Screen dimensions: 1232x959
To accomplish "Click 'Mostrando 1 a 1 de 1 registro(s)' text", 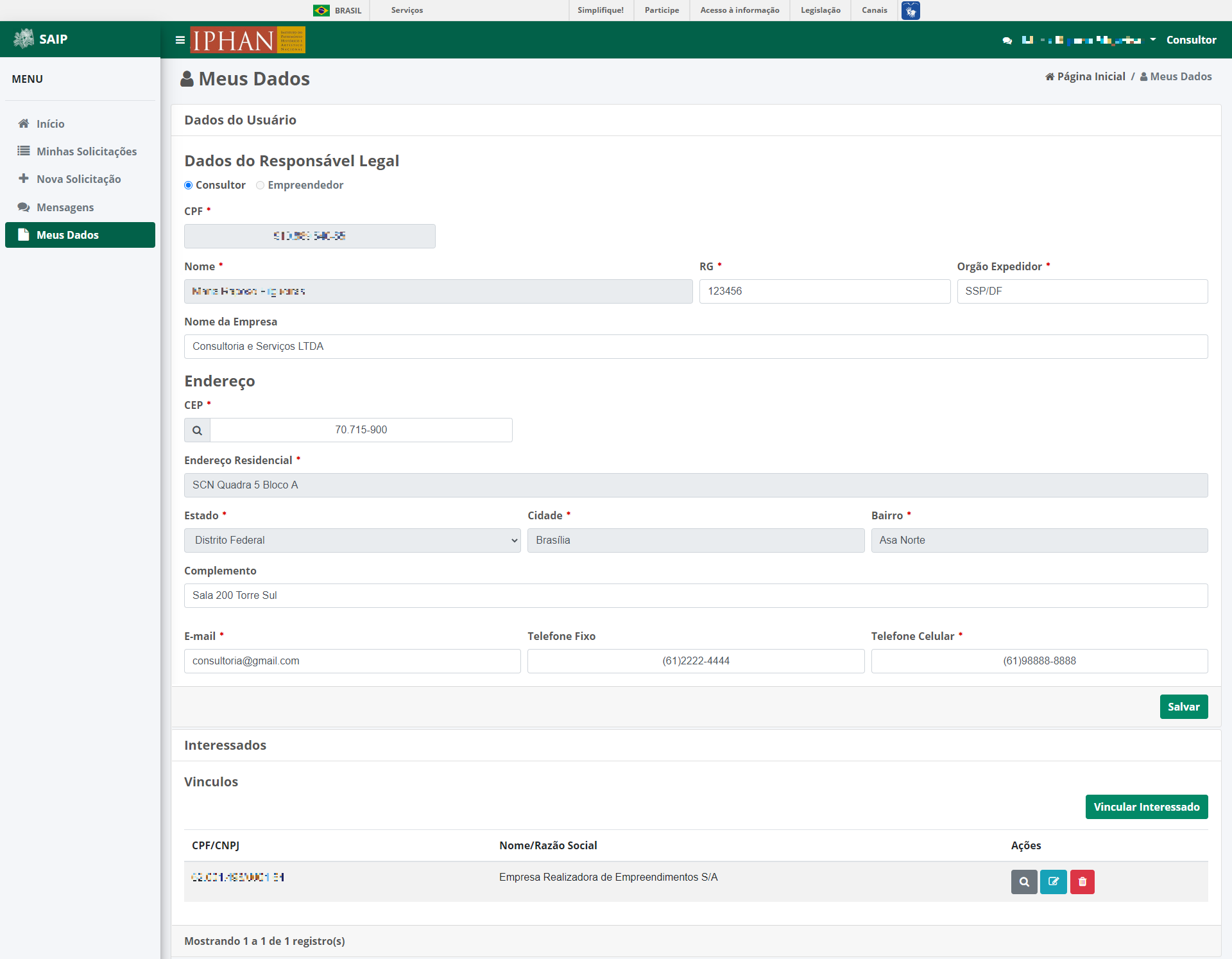I will coord(264,941).
